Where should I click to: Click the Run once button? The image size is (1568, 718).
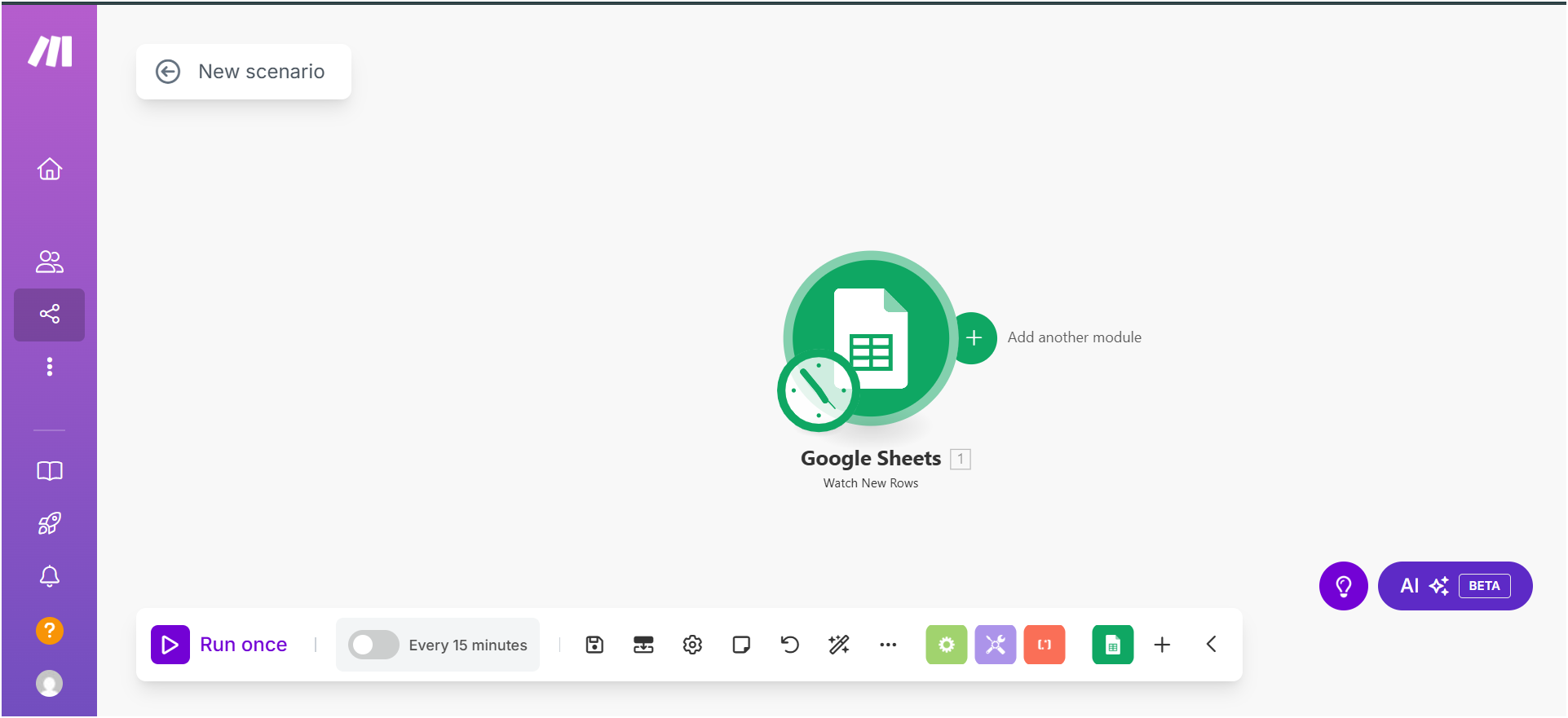coord(219,645)
